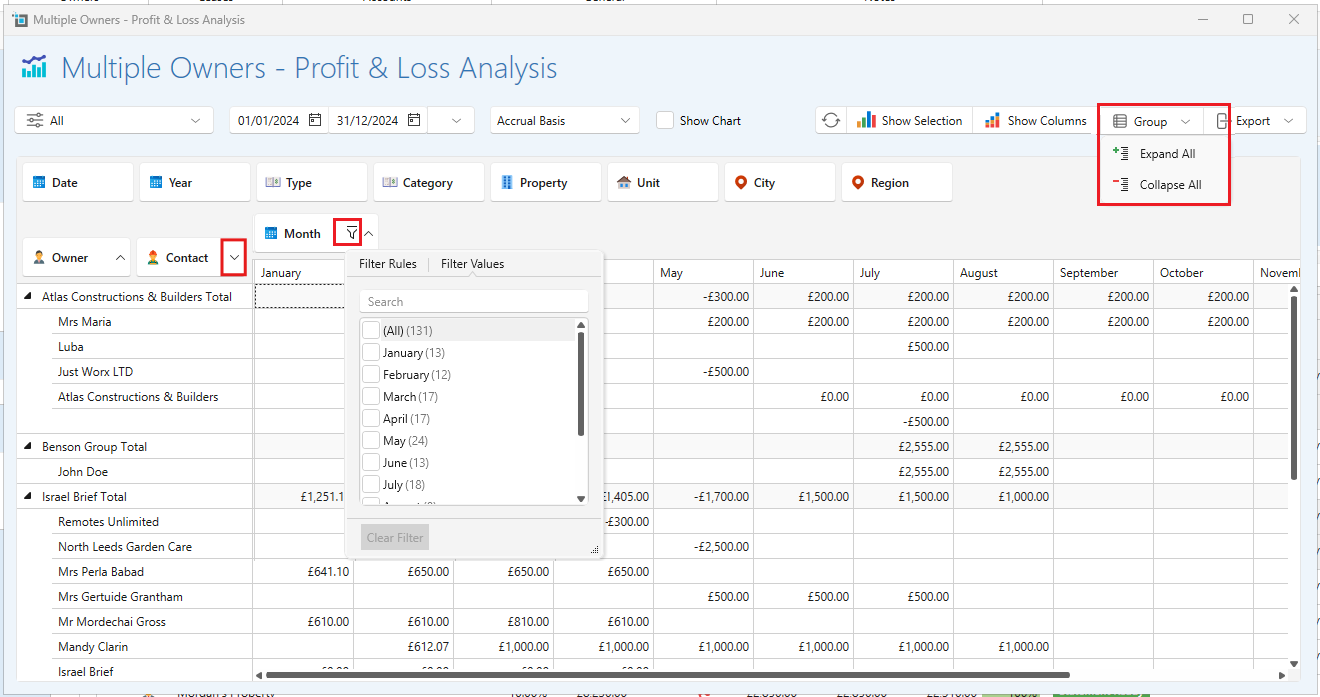The height and width of the screenshot is (697, 1320).
Task: Click the Property building icon
Action: [507, 183]
